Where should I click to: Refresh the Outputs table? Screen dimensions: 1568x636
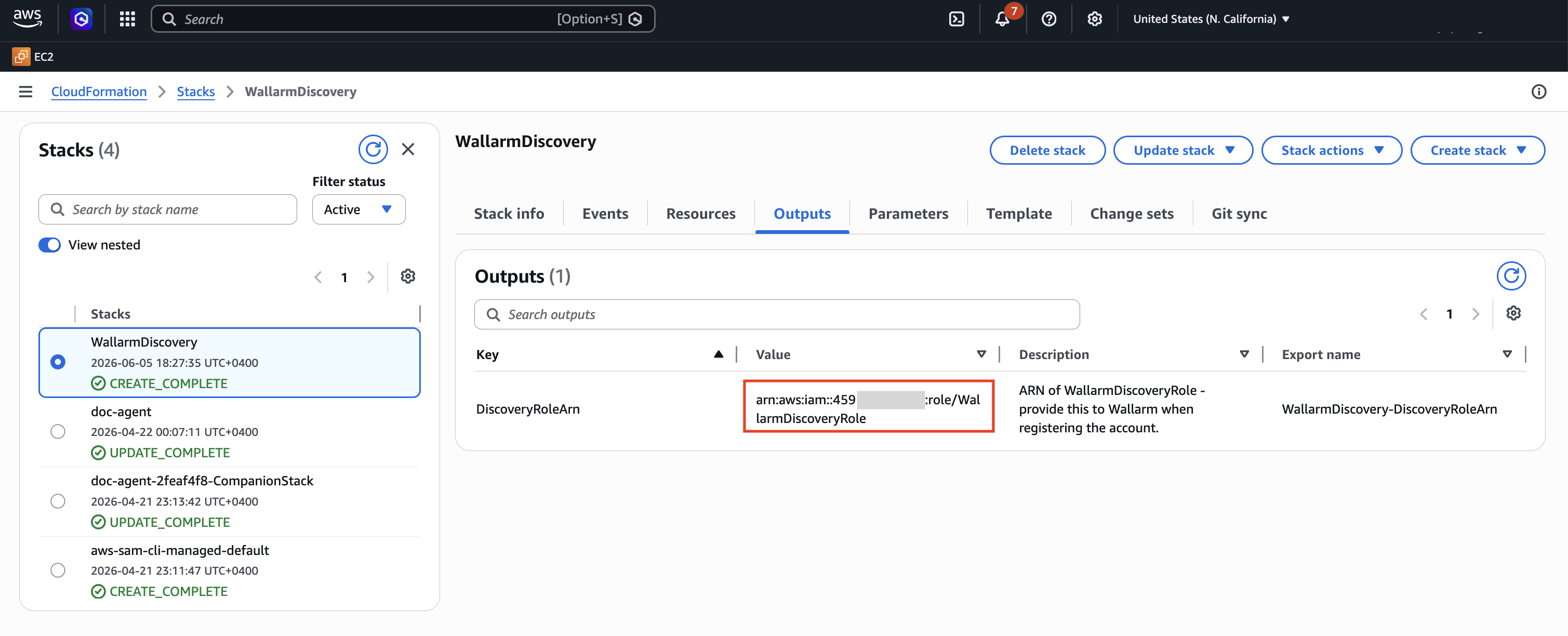1511,276
